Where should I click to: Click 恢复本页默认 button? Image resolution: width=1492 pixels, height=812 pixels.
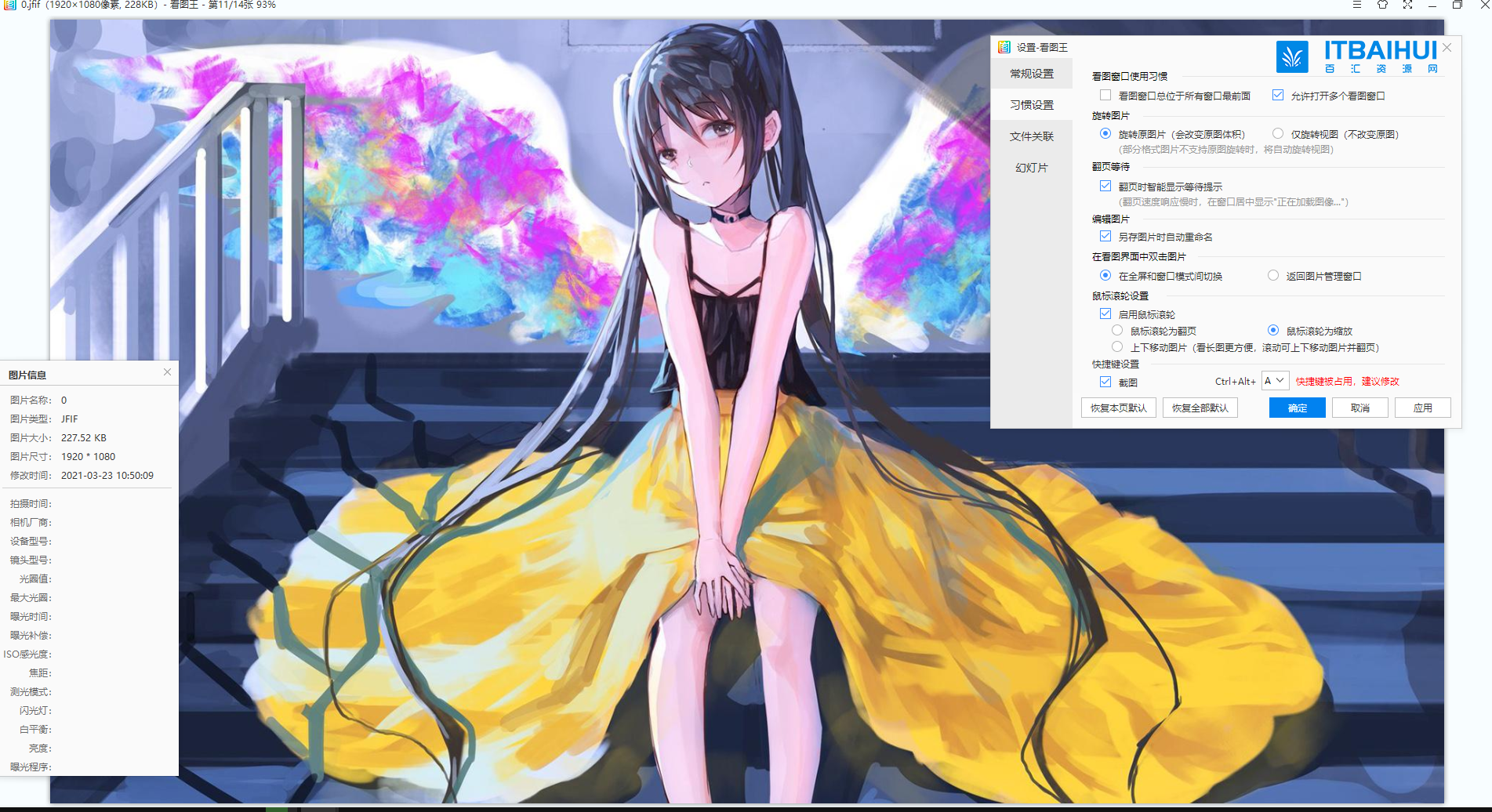point(1118,408)
